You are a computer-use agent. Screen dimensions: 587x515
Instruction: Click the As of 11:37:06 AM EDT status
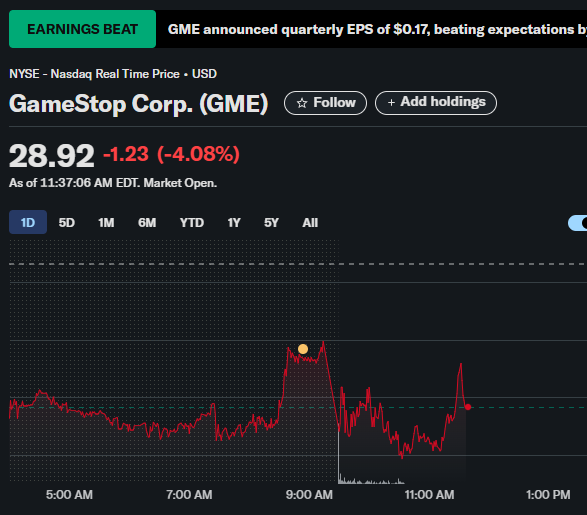tap(113, 183)
